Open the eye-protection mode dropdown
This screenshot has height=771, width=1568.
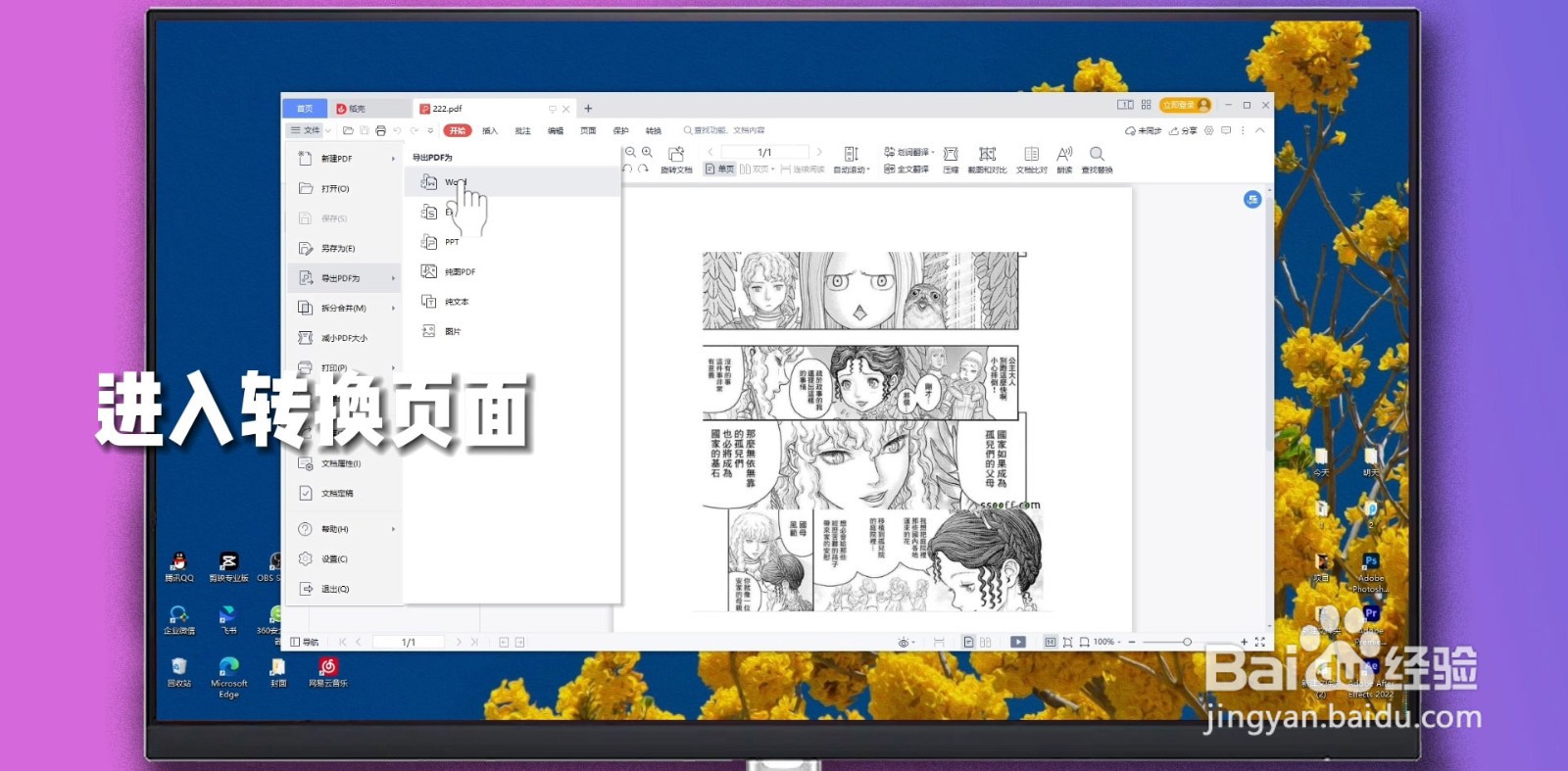[x=906, y=643]
